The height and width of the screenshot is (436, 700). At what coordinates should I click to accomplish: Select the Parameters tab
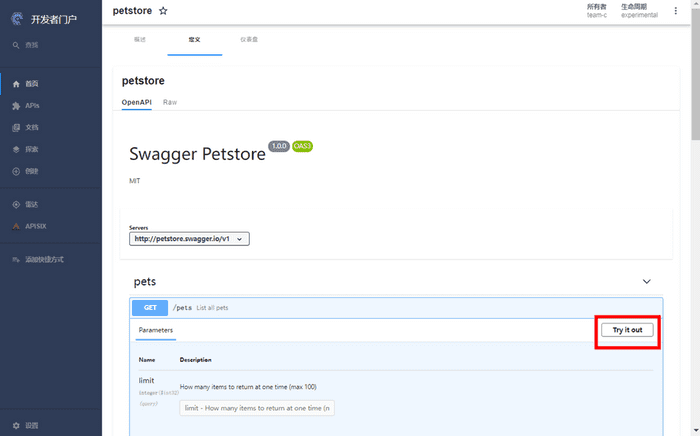click(156, 330)
